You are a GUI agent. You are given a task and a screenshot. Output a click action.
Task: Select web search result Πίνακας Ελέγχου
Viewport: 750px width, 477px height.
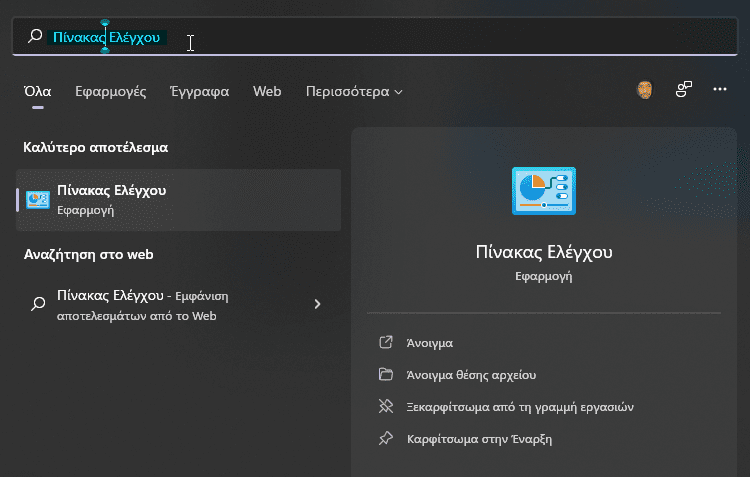pyautogui.click(x=178, y=305)
